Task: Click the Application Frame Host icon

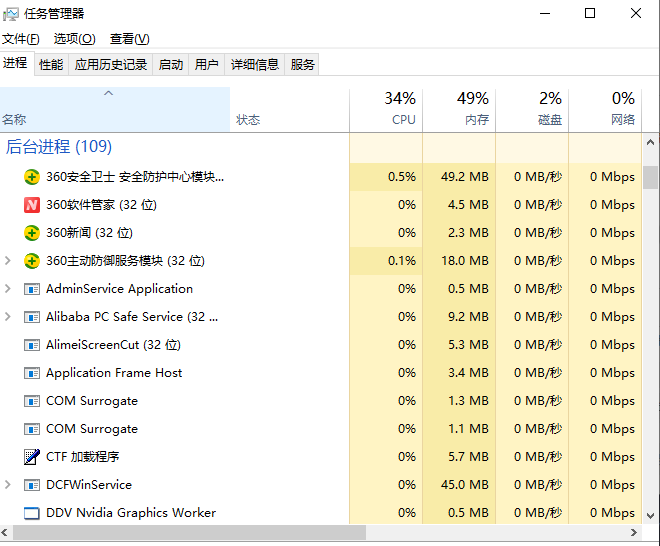Action: click(32, 373)
